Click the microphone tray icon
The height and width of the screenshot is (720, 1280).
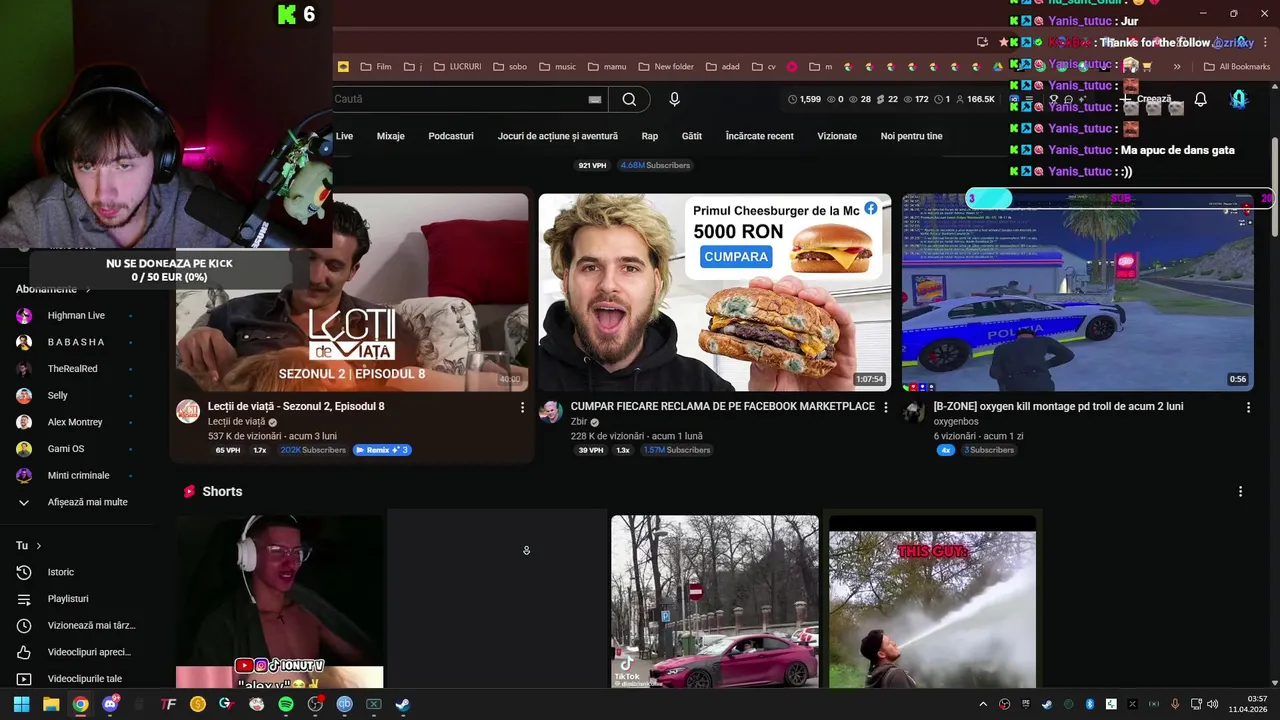[1175, 704]
